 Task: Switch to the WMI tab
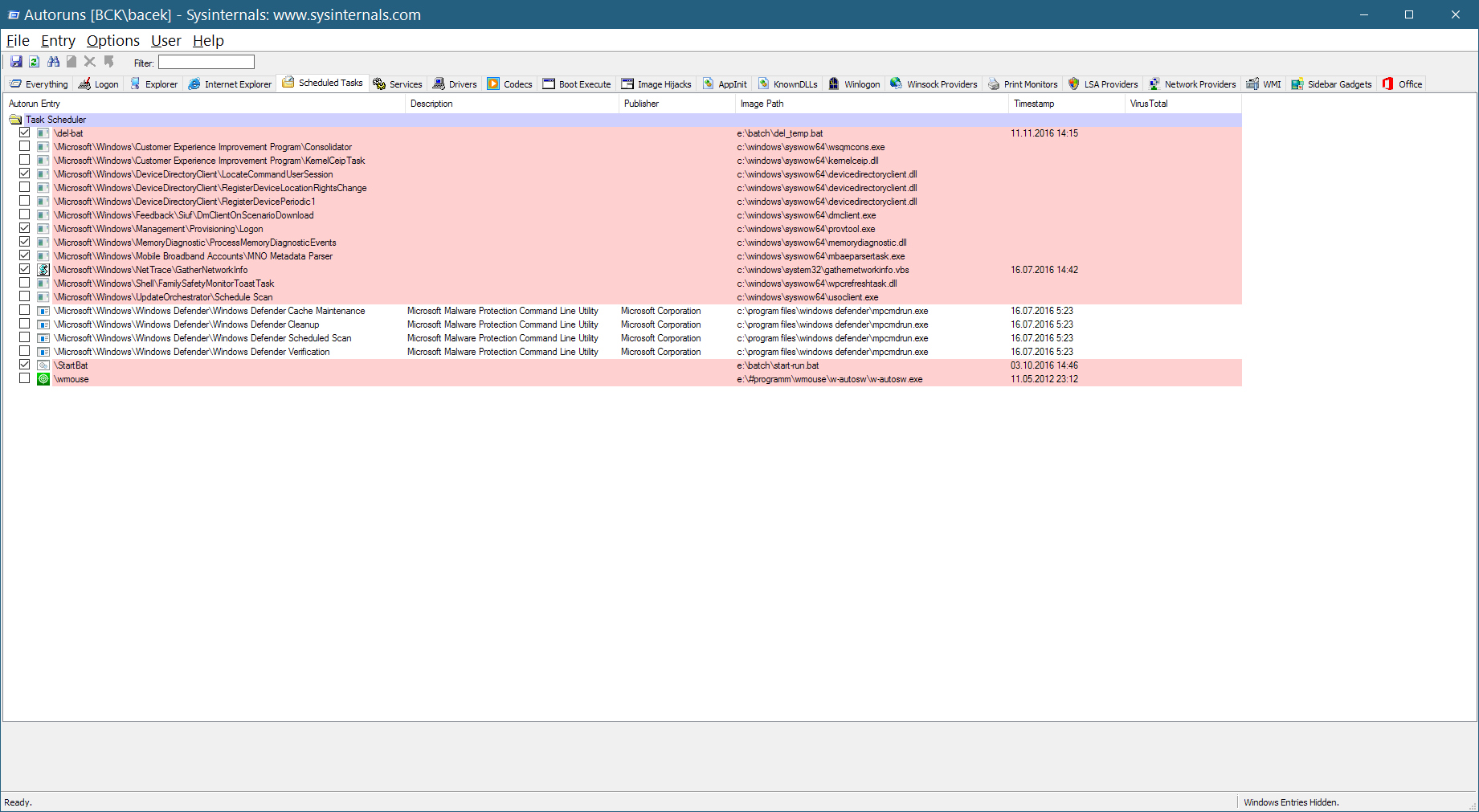[1264, 84]
